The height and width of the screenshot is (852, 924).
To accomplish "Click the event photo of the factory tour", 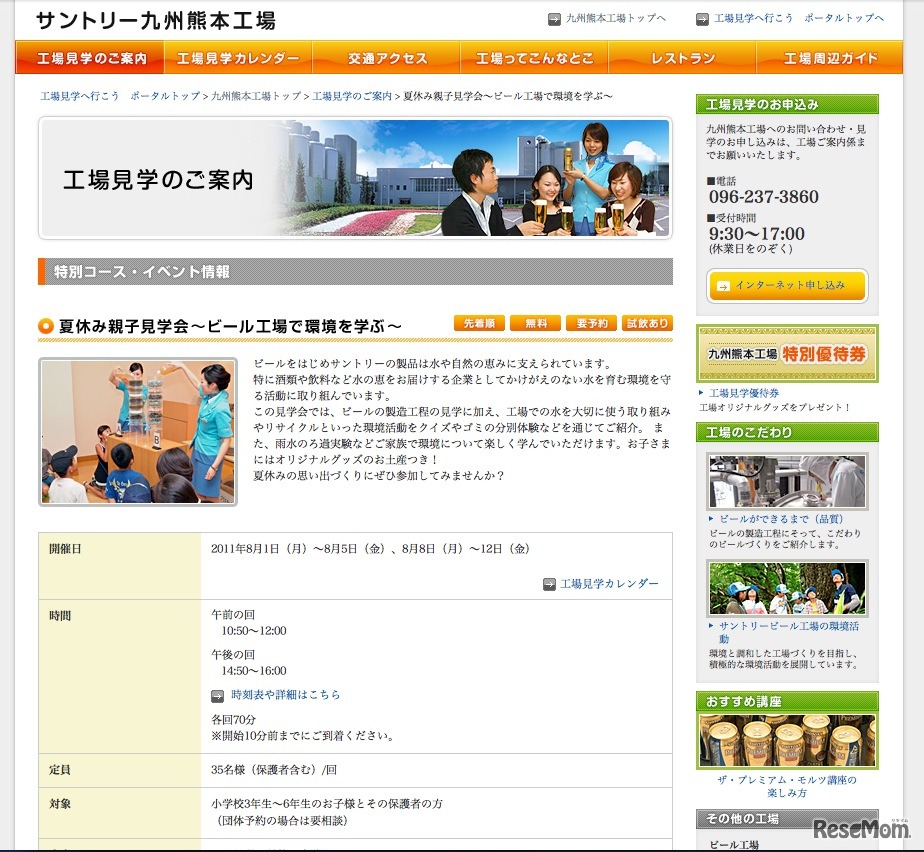I will pos(137,433).
